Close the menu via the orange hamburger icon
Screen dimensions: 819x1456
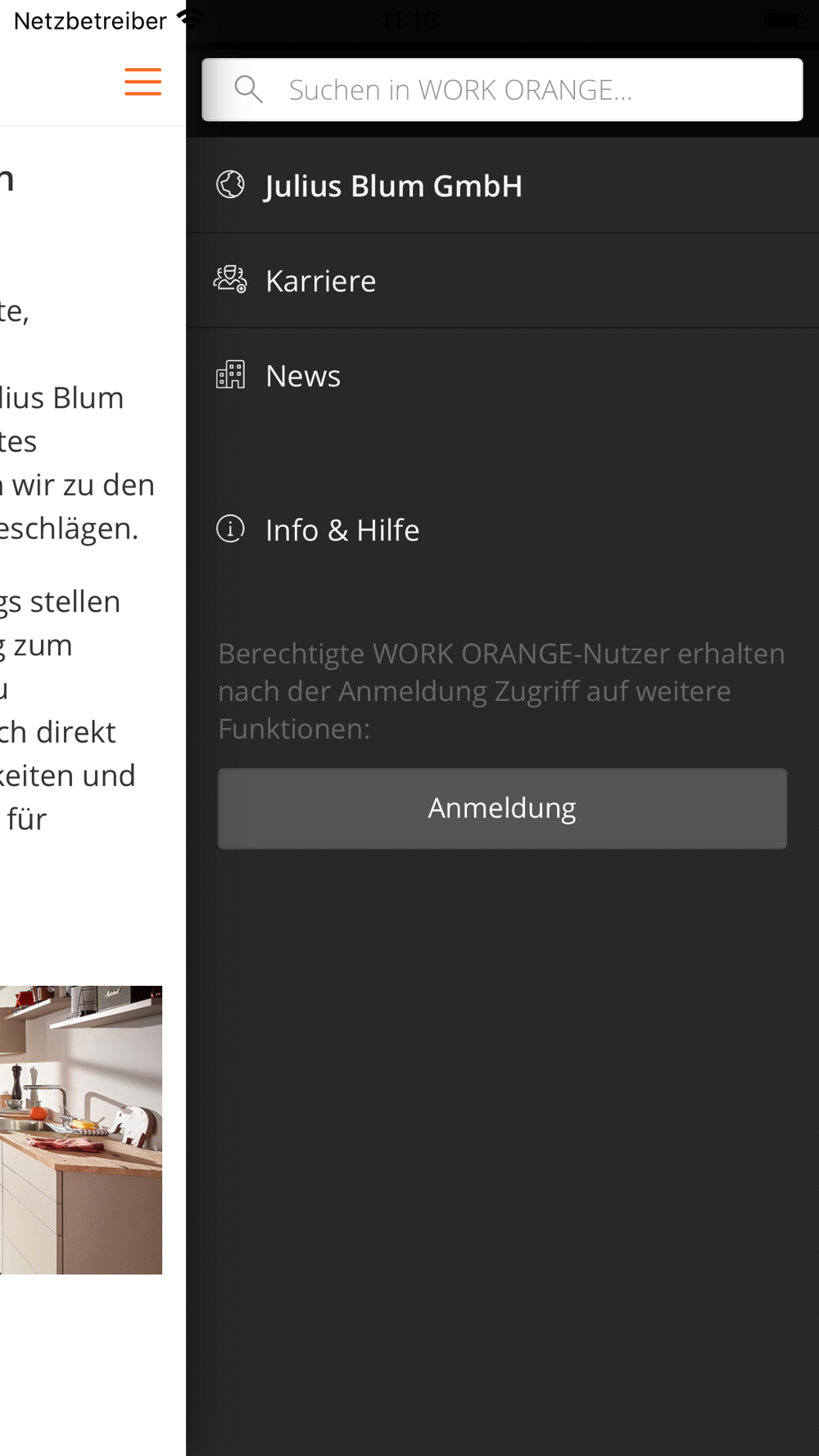(143, 82)
